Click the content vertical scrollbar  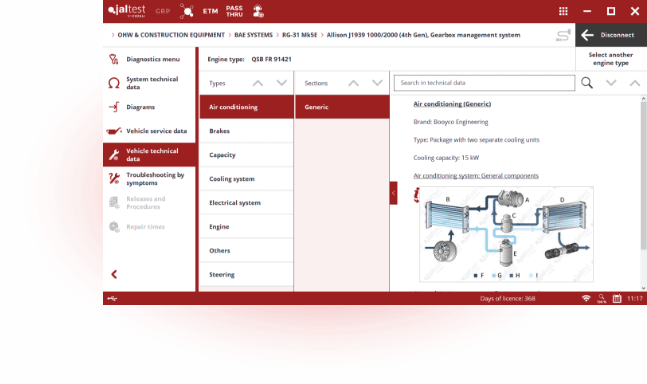pos(643,177)
